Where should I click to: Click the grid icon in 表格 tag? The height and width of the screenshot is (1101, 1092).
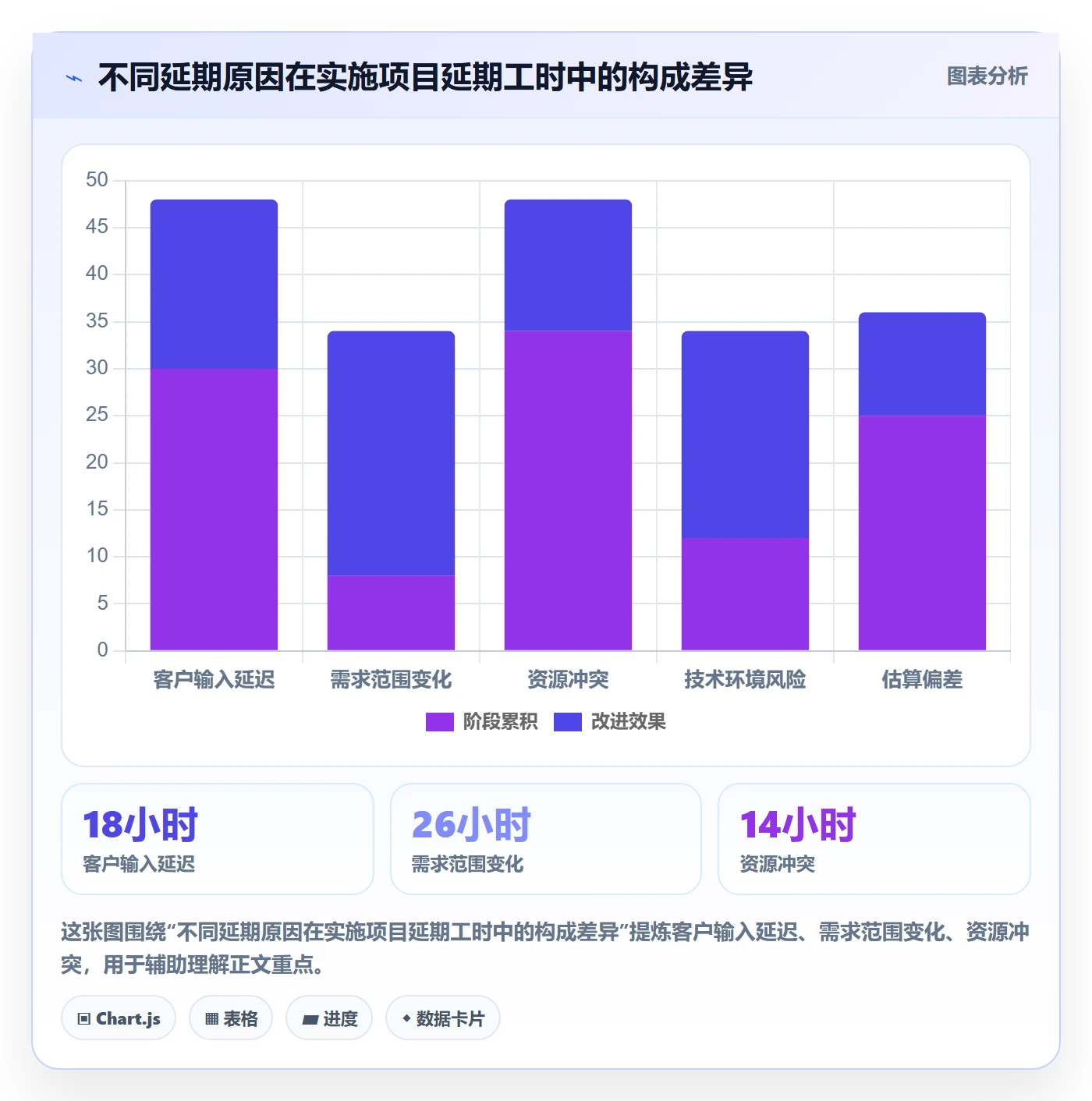(211, 1019)
